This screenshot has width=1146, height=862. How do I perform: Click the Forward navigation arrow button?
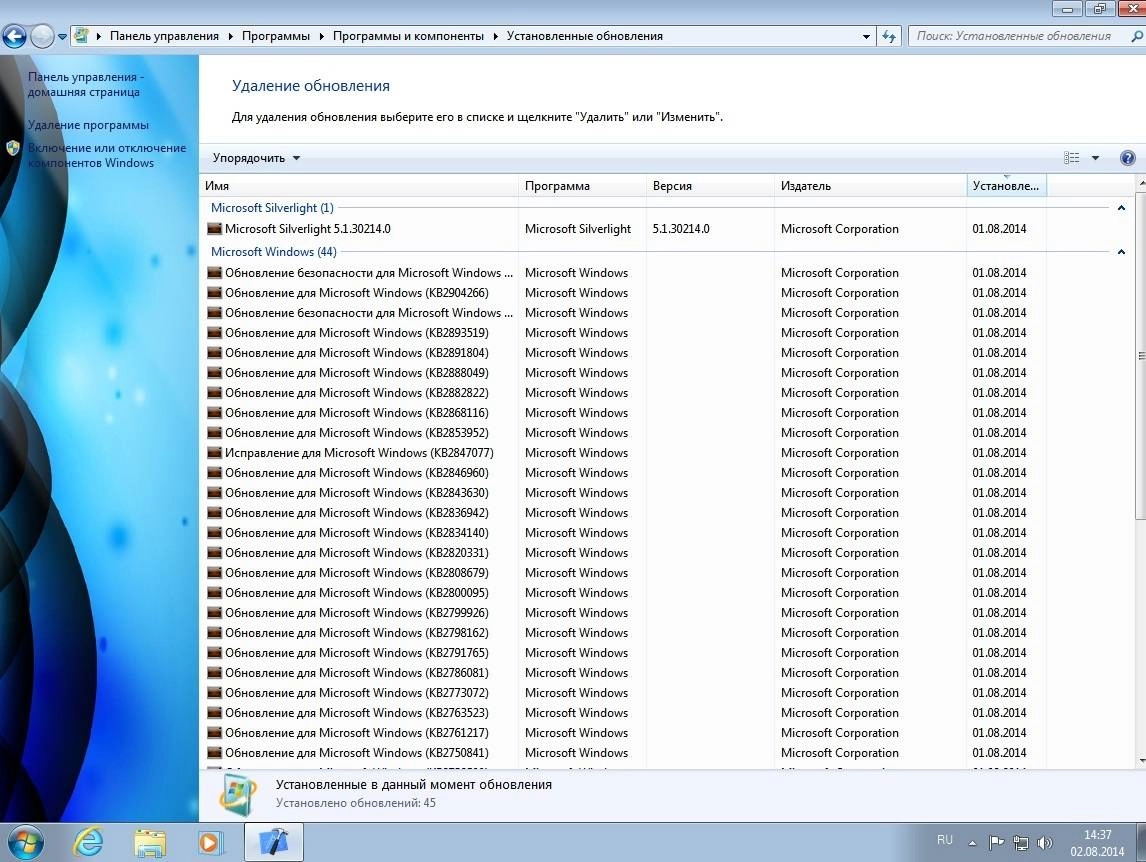(42, 36)
